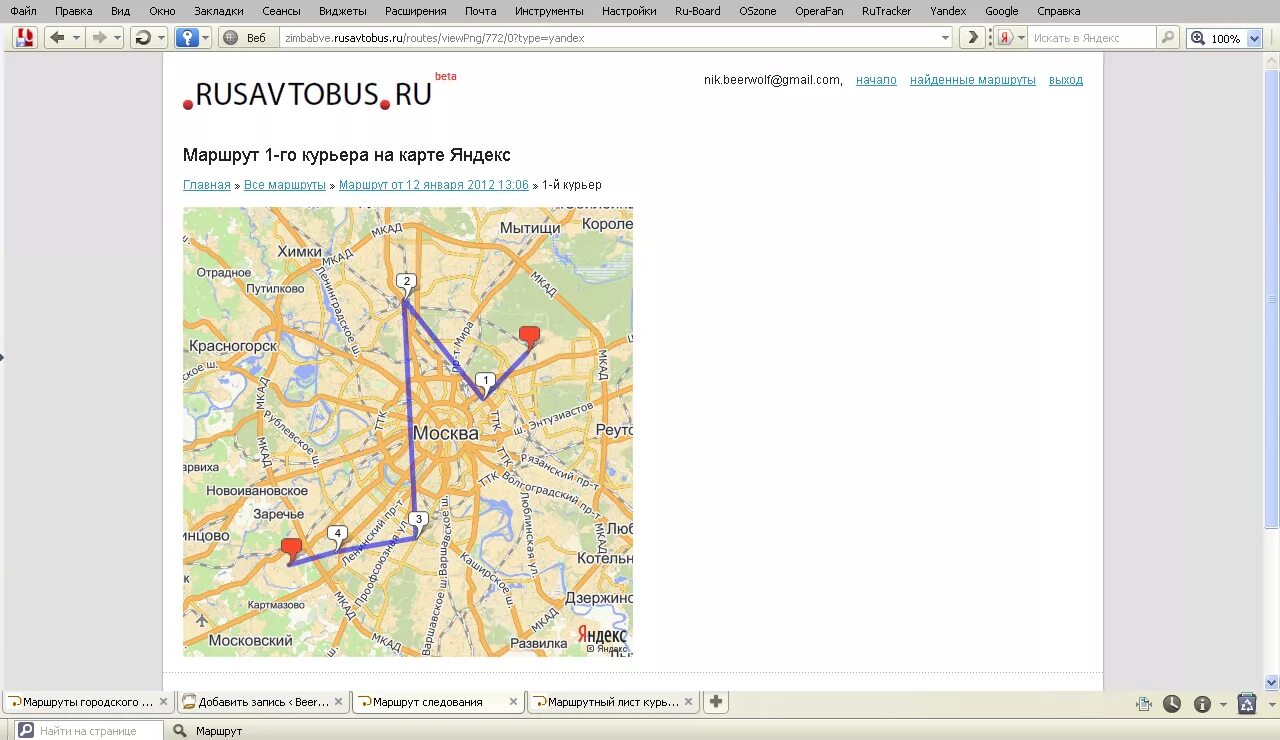Close the Добавить запись tab

coord(338,702)
